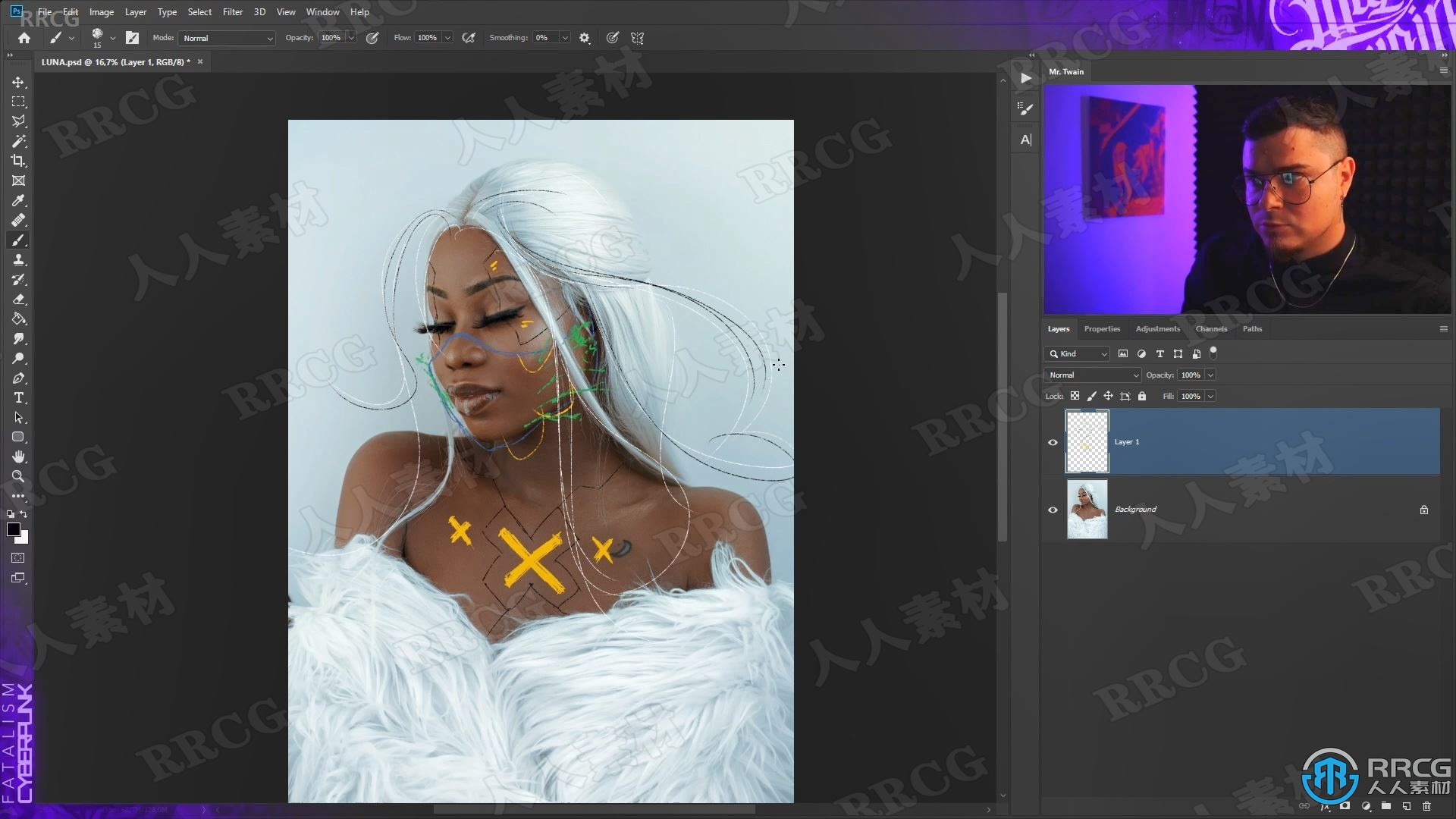Select the Magic Wand tool

pos(18,141)
